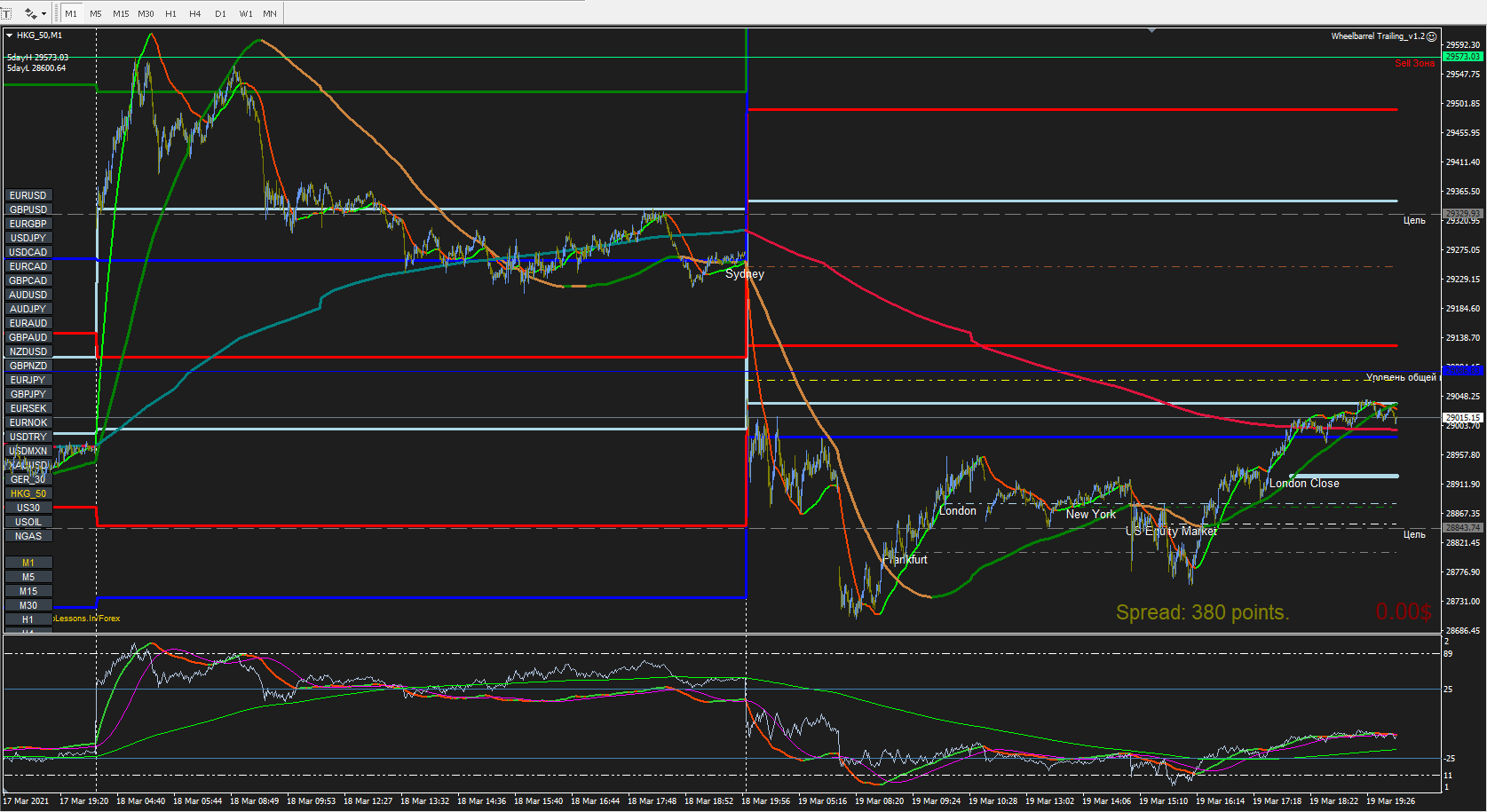Switch toolbar timeframe to M15
1487x812 pixels.
click(x=121, y=13)
